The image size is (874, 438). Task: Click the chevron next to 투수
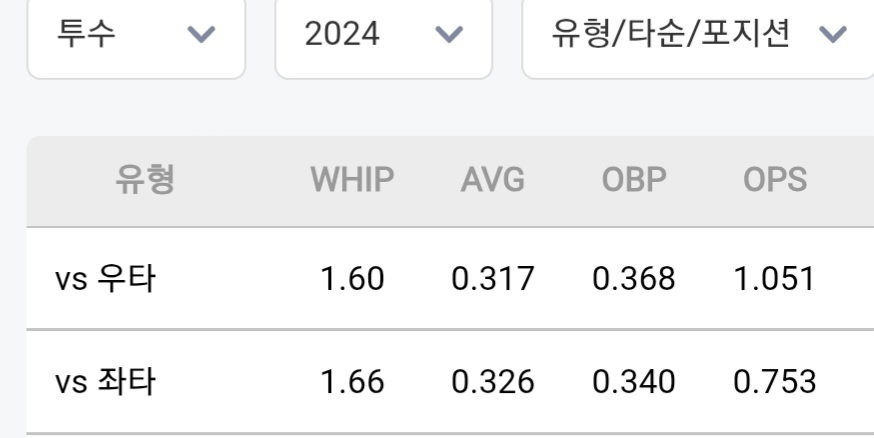pyautogui.click(x=201, y=35)
